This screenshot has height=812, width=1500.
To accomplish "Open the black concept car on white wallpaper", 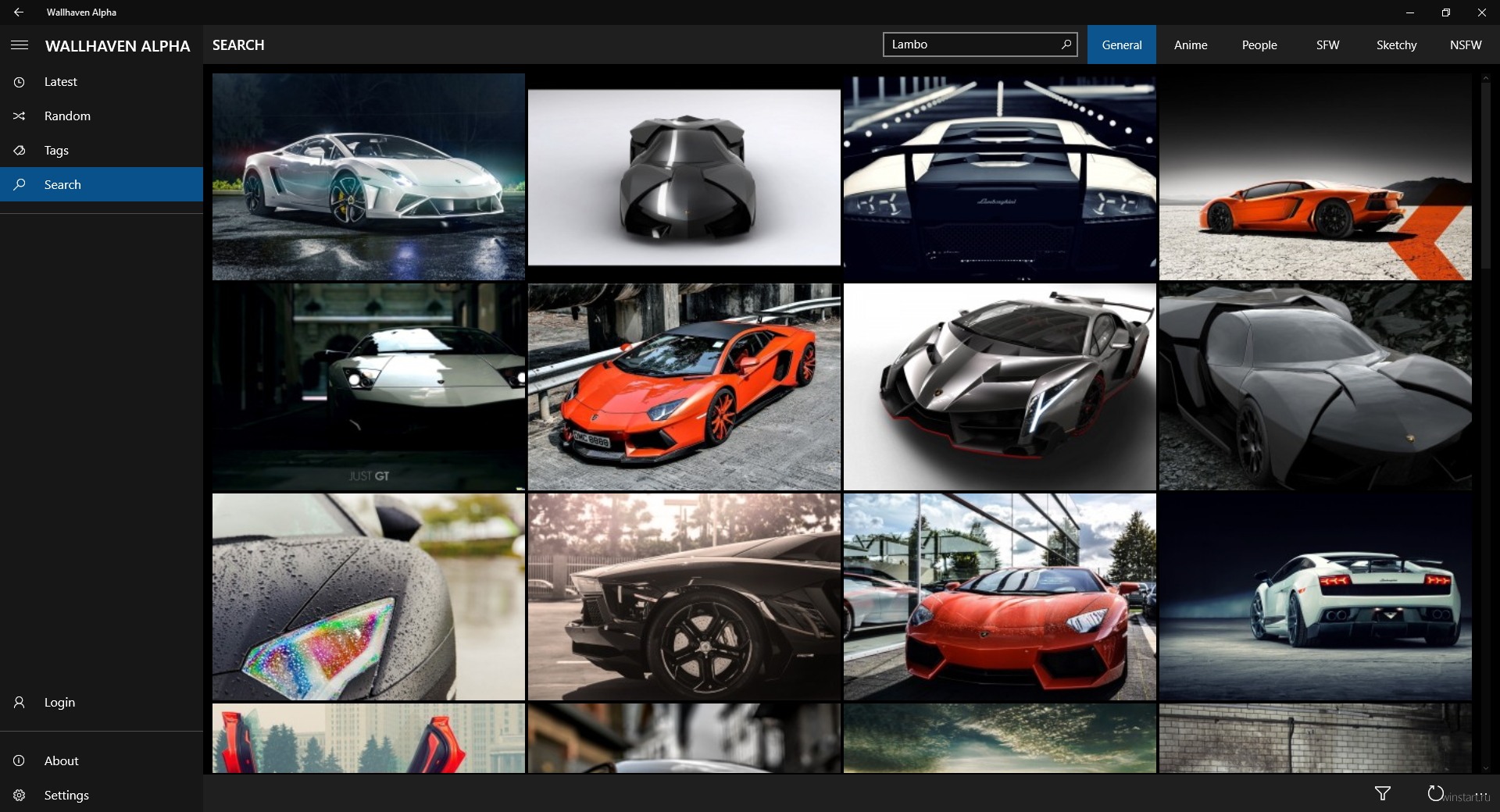I will 684,176.
